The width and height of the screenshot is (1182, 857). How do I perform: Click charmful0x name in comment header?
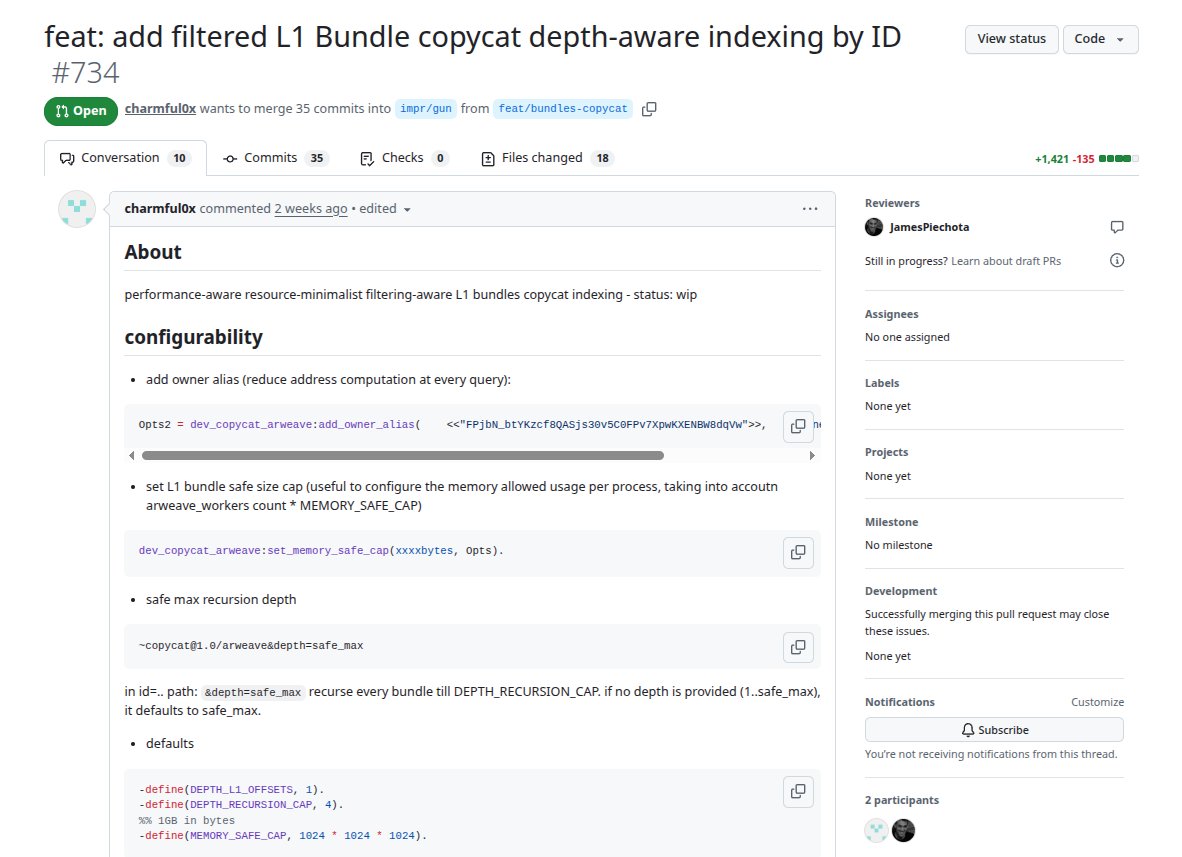160,209
